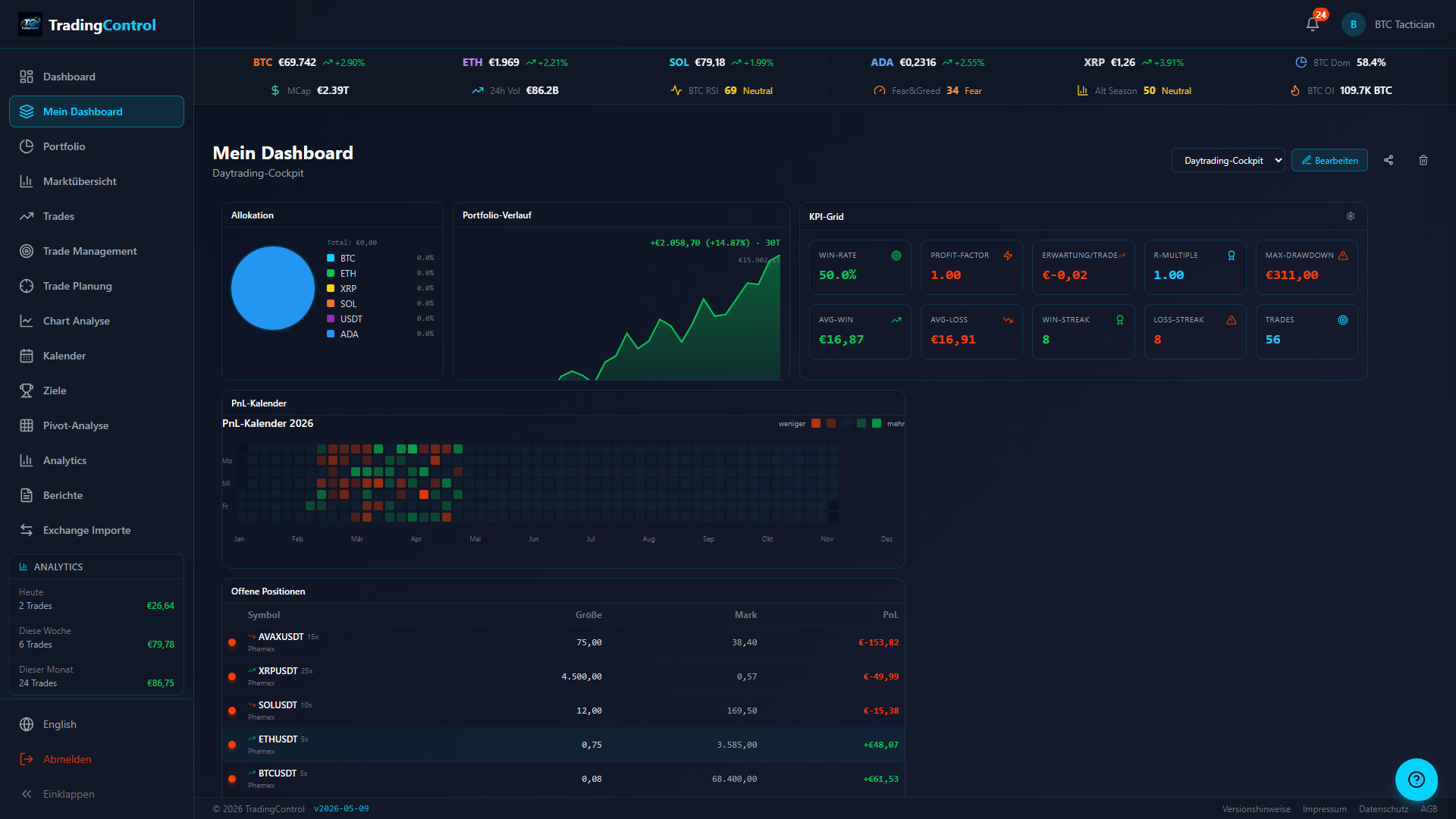The width and height of the screenshot is (1456, 819).
Task: Open the Versionshinweise footer link
Action: coord(1256,809)
